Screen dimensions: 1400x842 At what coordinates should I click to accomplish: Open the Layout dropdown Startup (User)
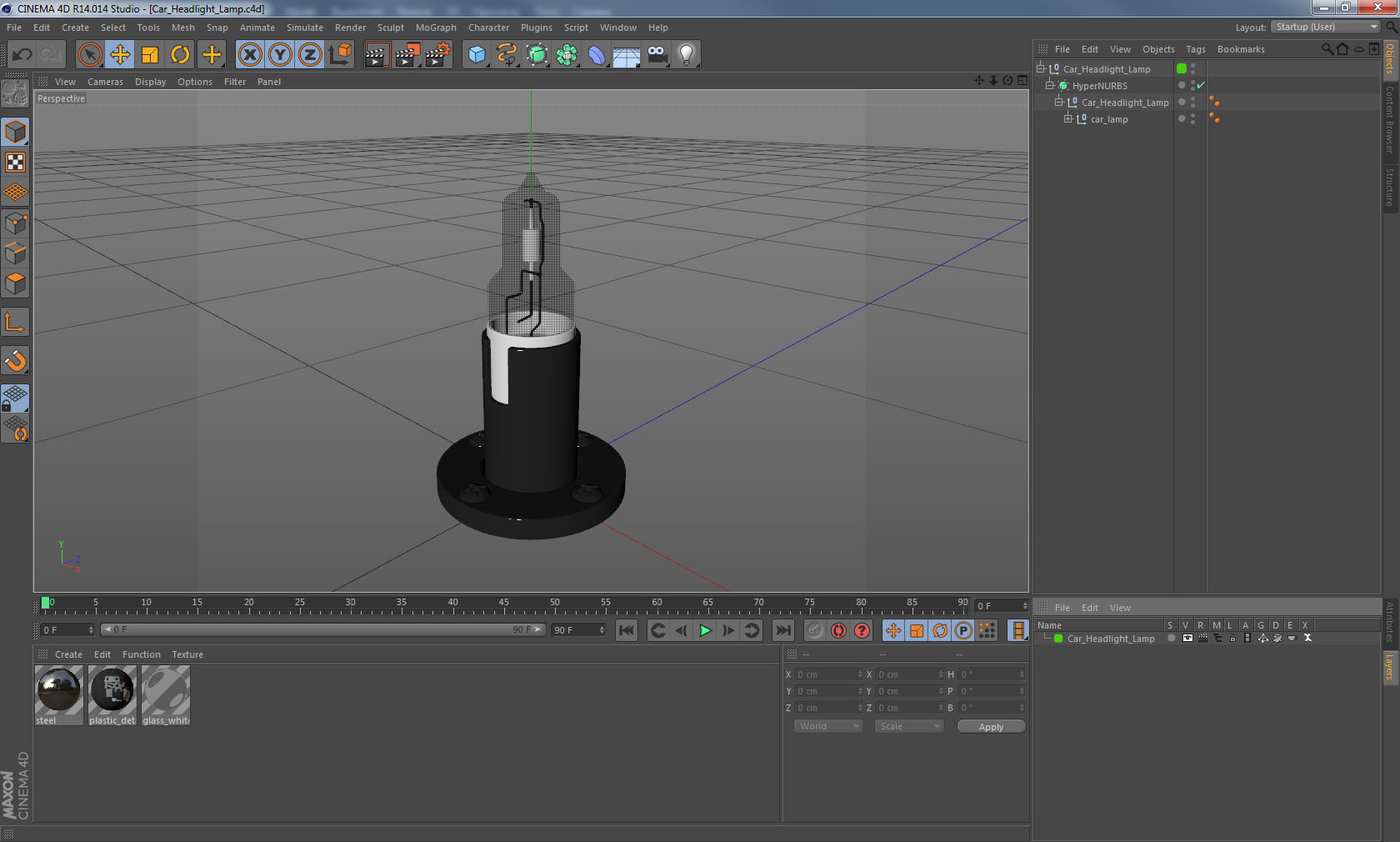pyautogui.click(x=1326, y=27)
